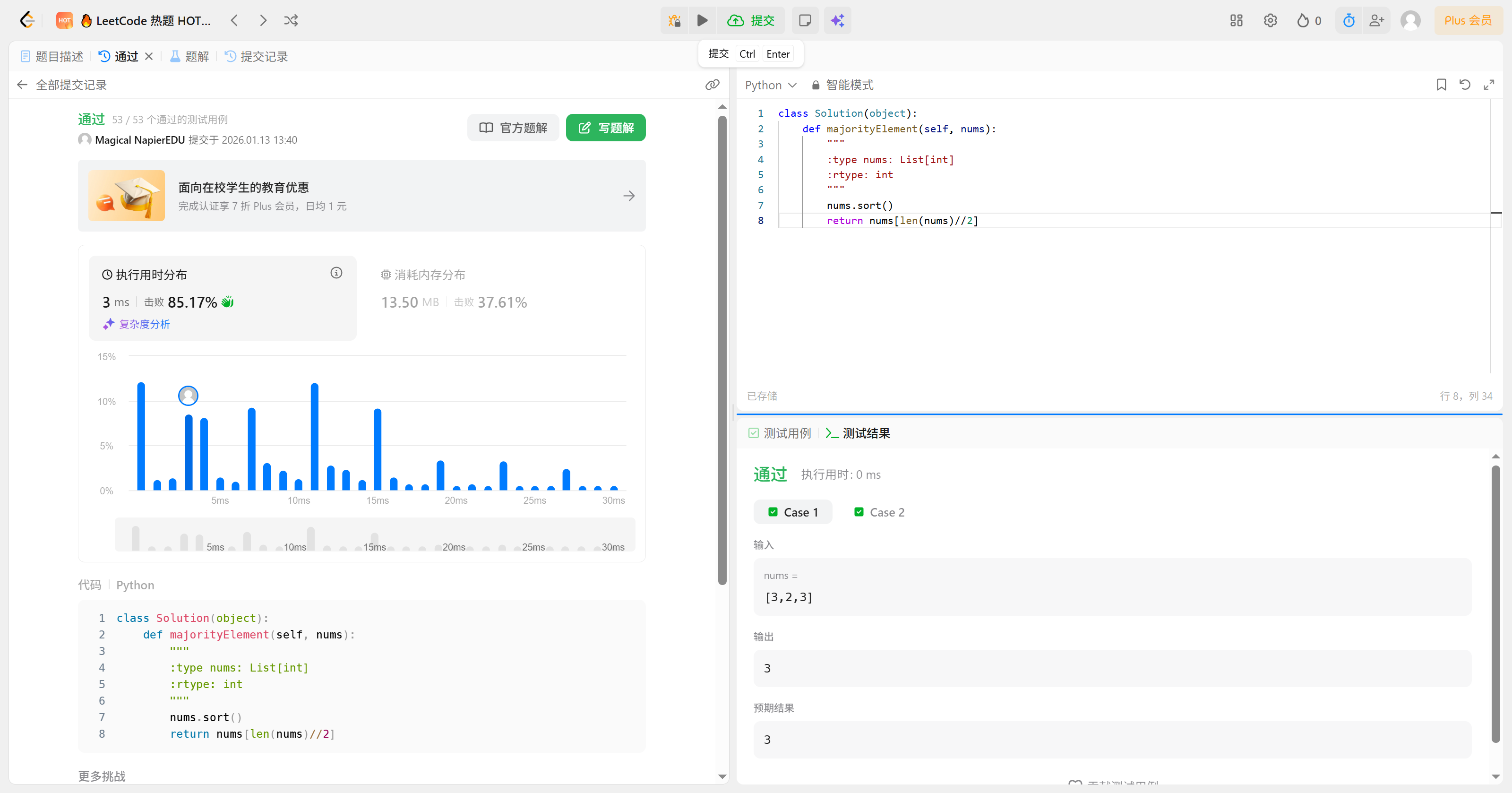Bookmark the current code snippet
The height and width of the screenshot is (793, 1512).
tap(1441, 85)
